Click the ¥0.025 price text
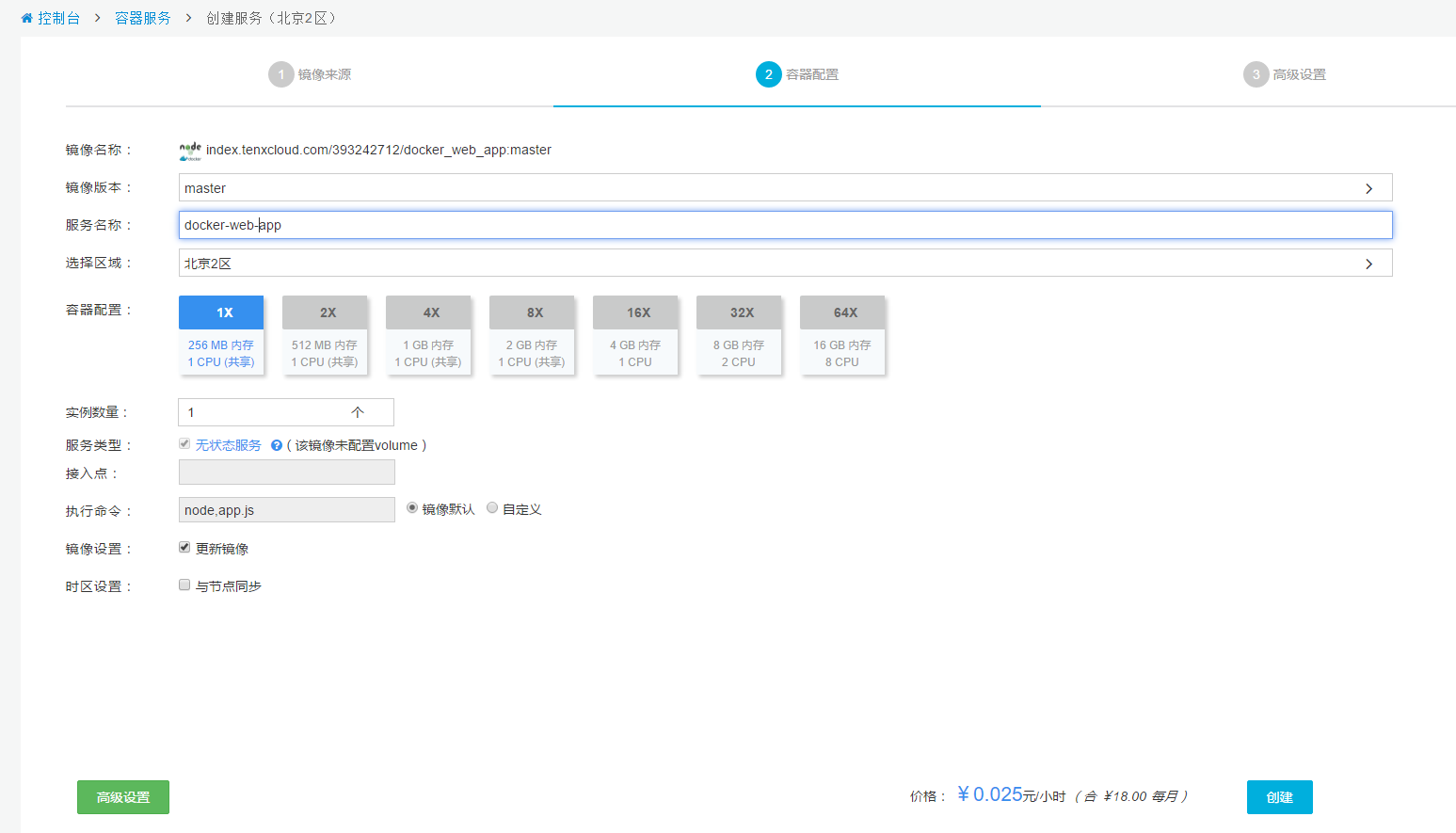The height and width of the screenshot is (833, 1456). click(x=990, y=794)
